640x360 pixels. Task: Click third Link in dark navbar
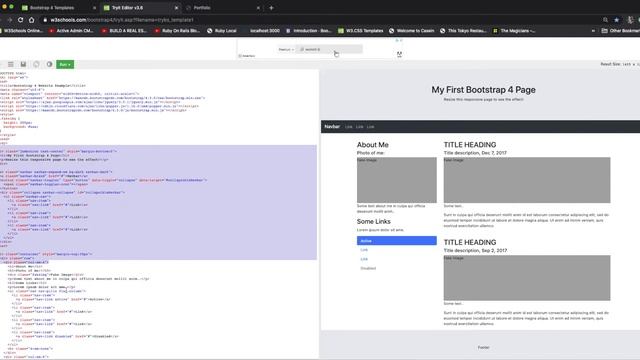coord(370,127)
